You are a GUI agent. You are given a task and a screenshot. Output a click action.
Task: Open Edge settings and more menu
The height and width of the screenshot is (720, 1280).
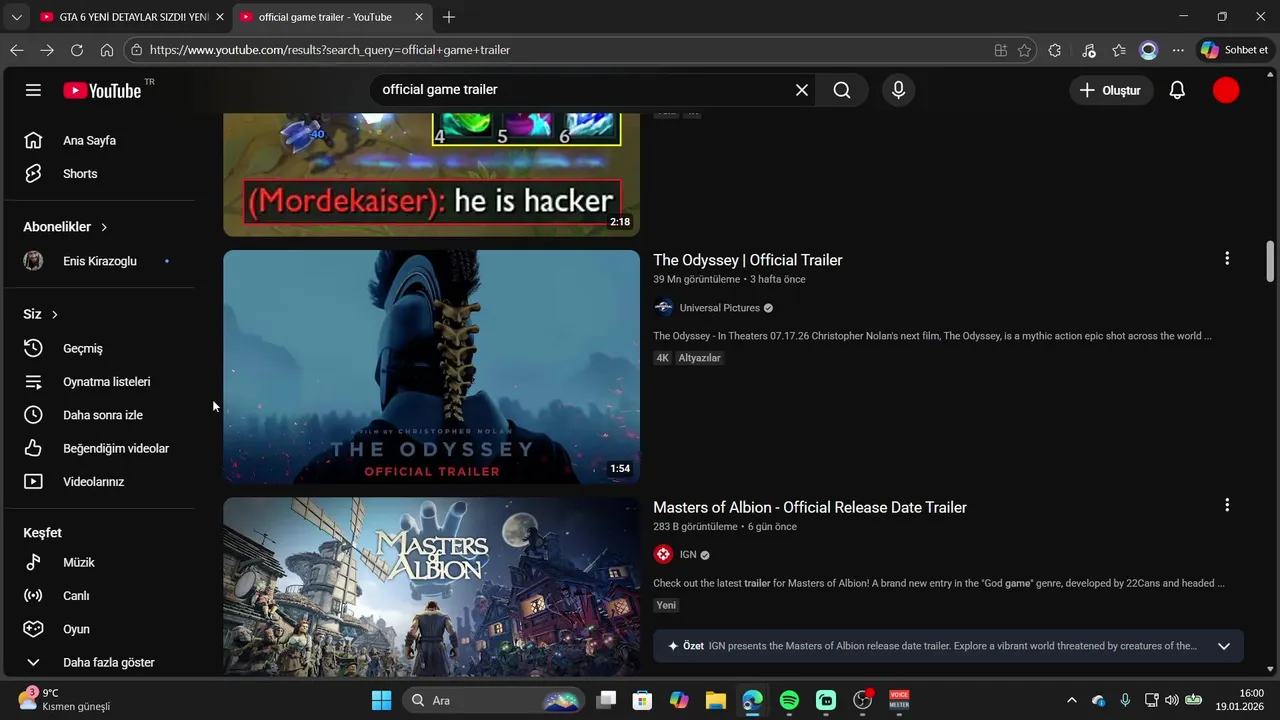point(1178,50)
